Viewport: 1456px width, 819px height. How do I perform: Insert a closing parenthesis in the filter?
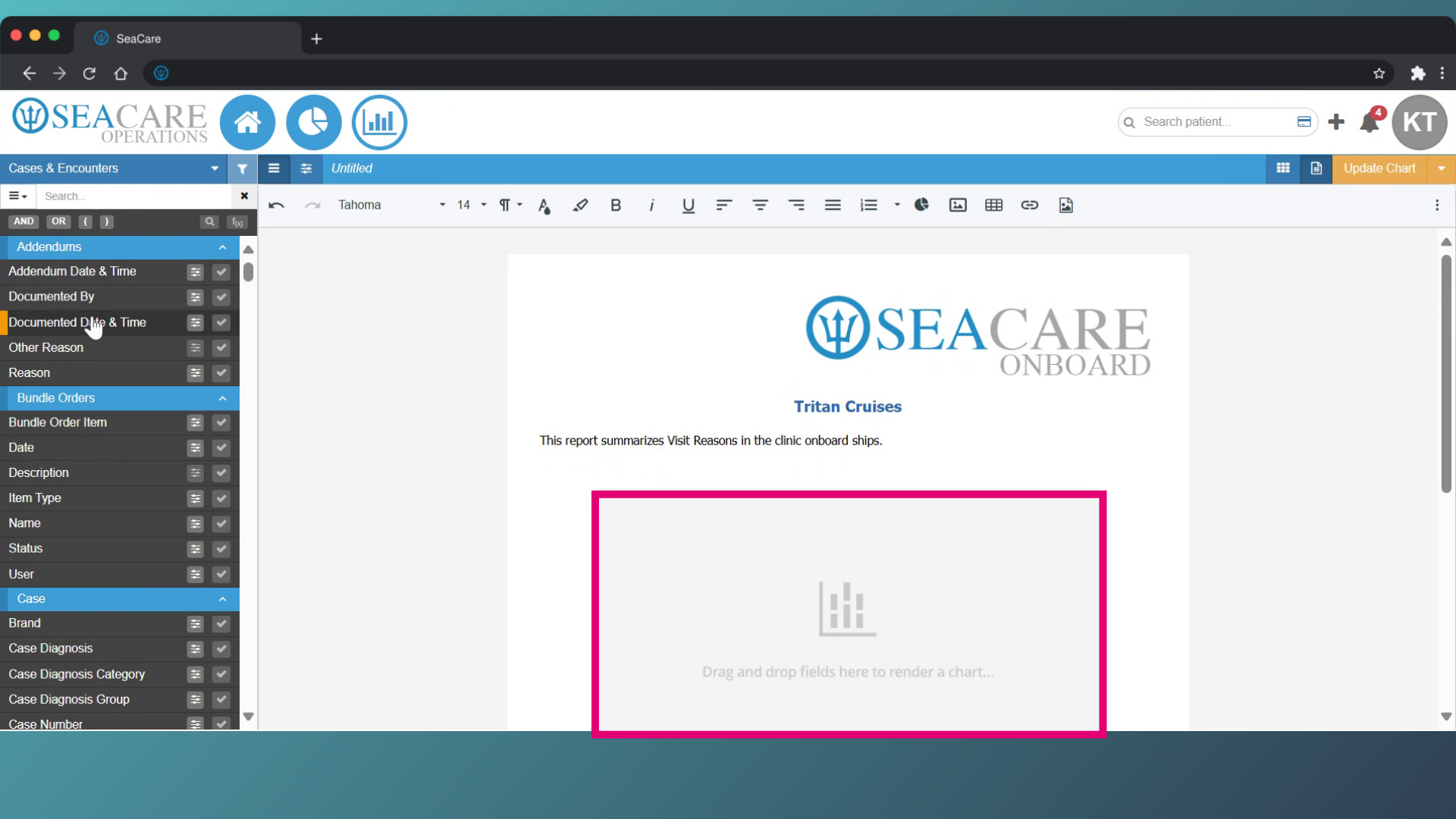tap(106, 221)
